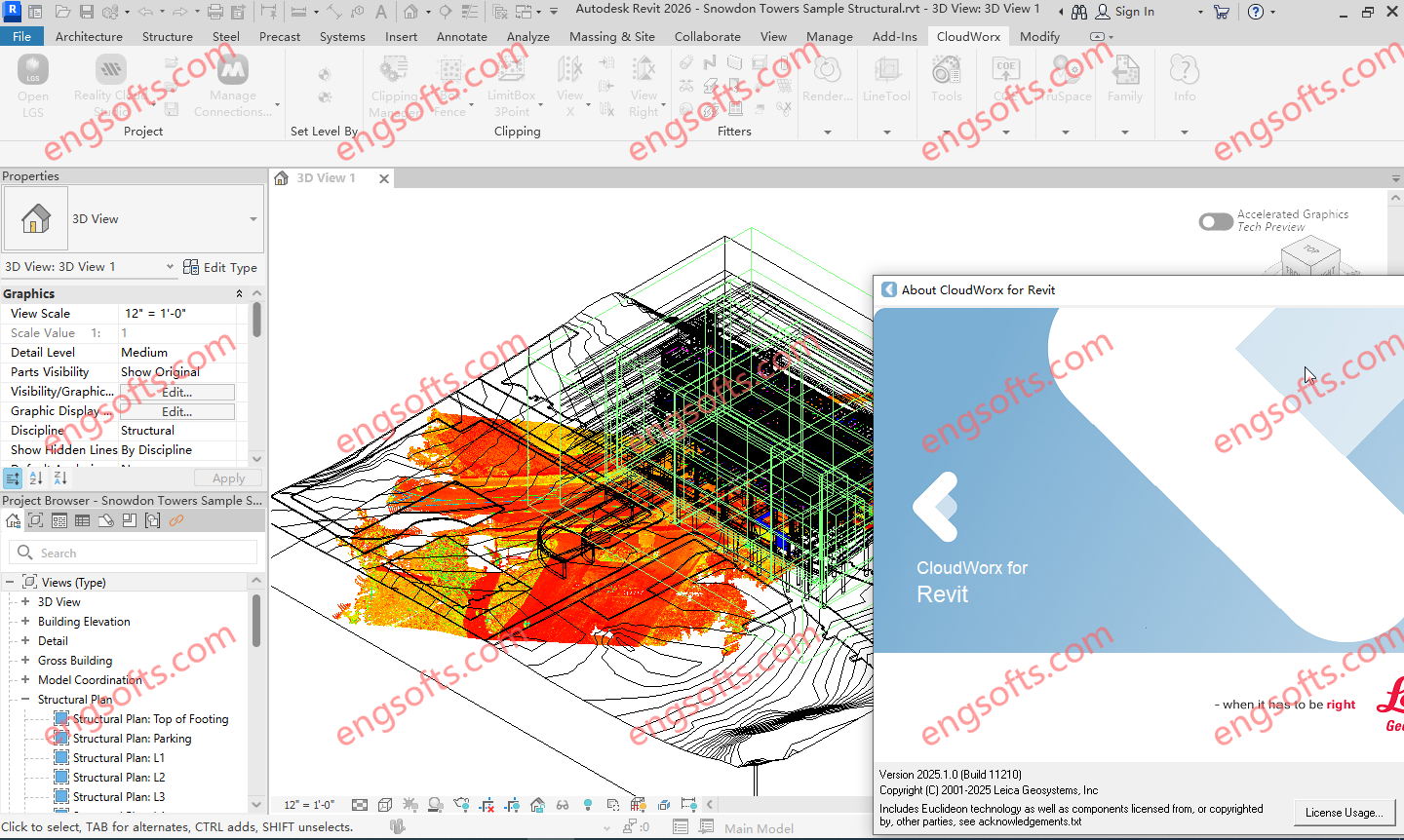
Task: Click the Properties Apply button
Action: click(x=228, y=478)
